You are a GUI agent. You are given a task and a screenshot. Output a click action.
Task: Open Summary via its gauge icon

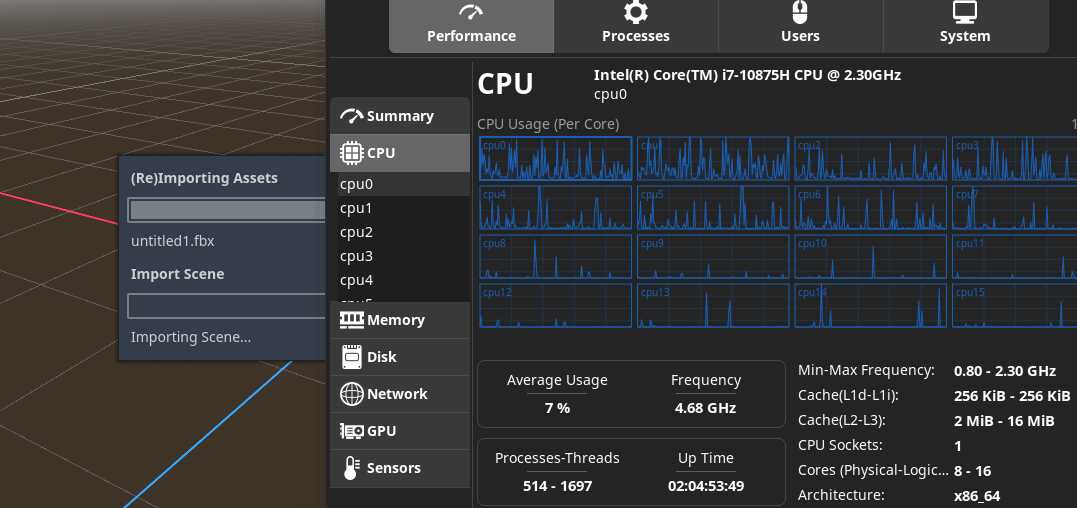point(351,116)
